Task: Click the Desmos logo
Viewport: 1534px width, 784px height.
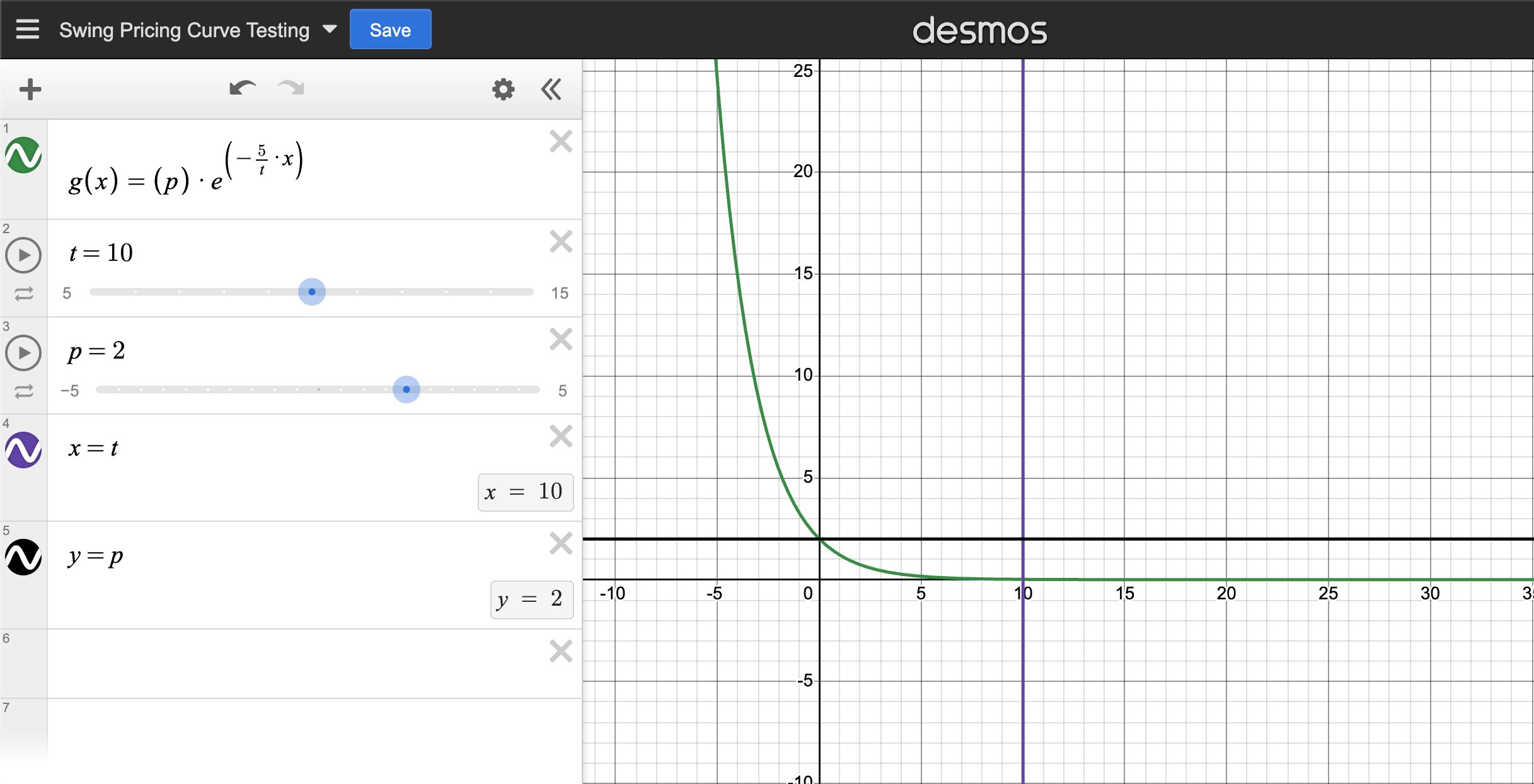Action: [979, 30]
